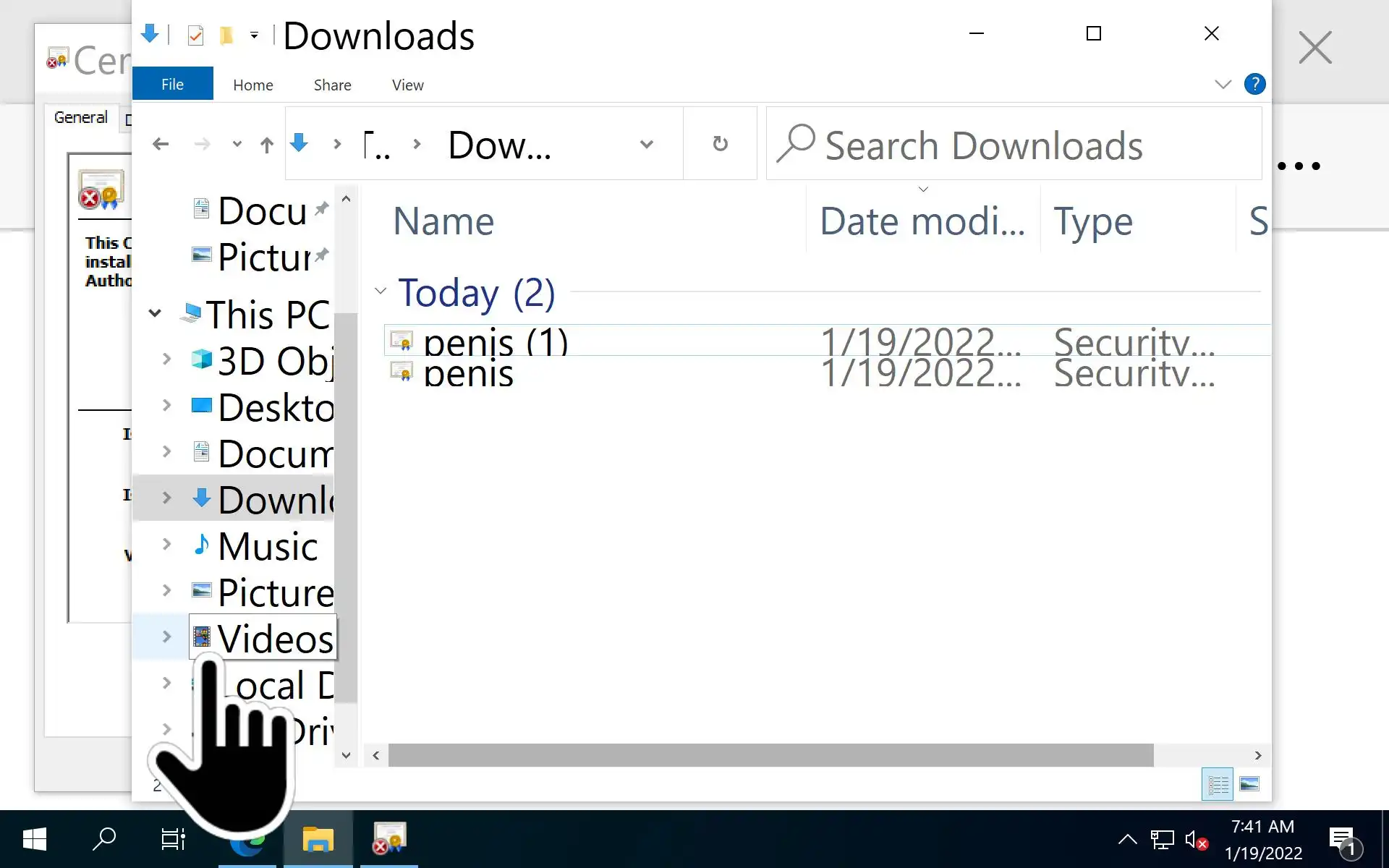
Task: Click the Refresh address bar button
Action: pos(720,144)
